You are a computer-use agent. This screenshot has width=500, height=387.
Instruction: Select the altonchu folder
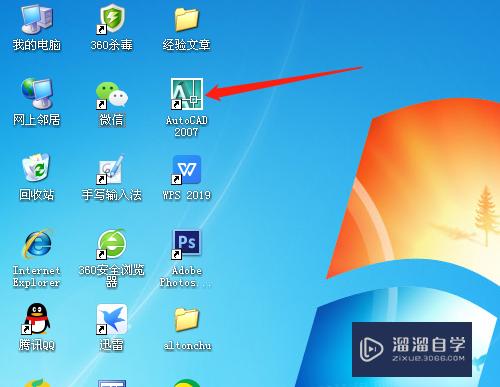pos(187,319)
